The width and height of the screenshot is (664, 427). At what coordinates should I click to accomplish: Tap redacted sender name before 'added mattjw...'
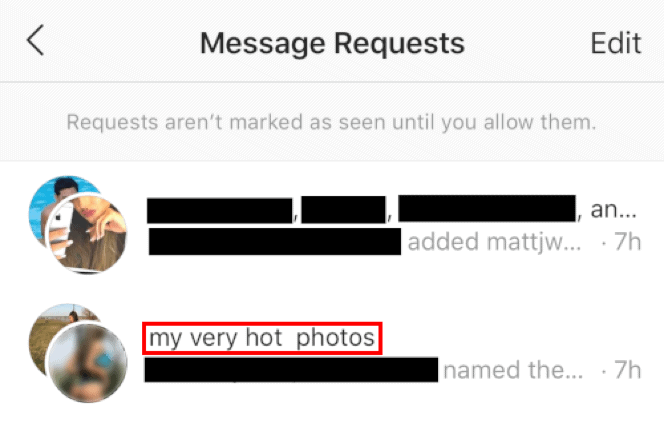click(275, 241)
